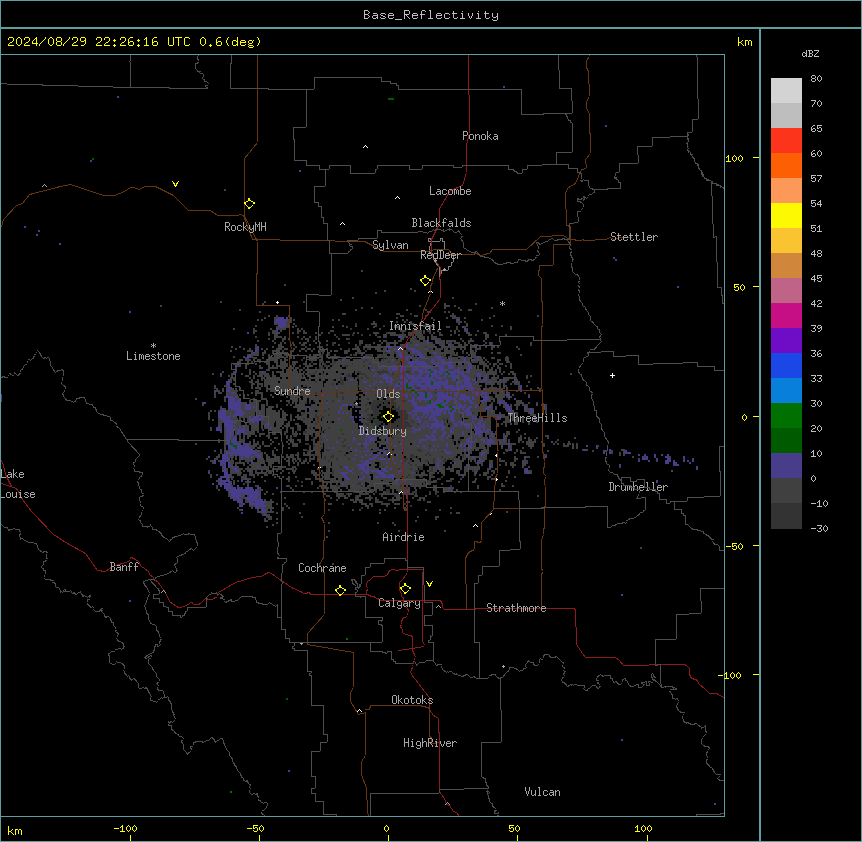This screenshot has width=862, height=842.
Task: Click the km unit label at bottom left
Action: [14, 830]
